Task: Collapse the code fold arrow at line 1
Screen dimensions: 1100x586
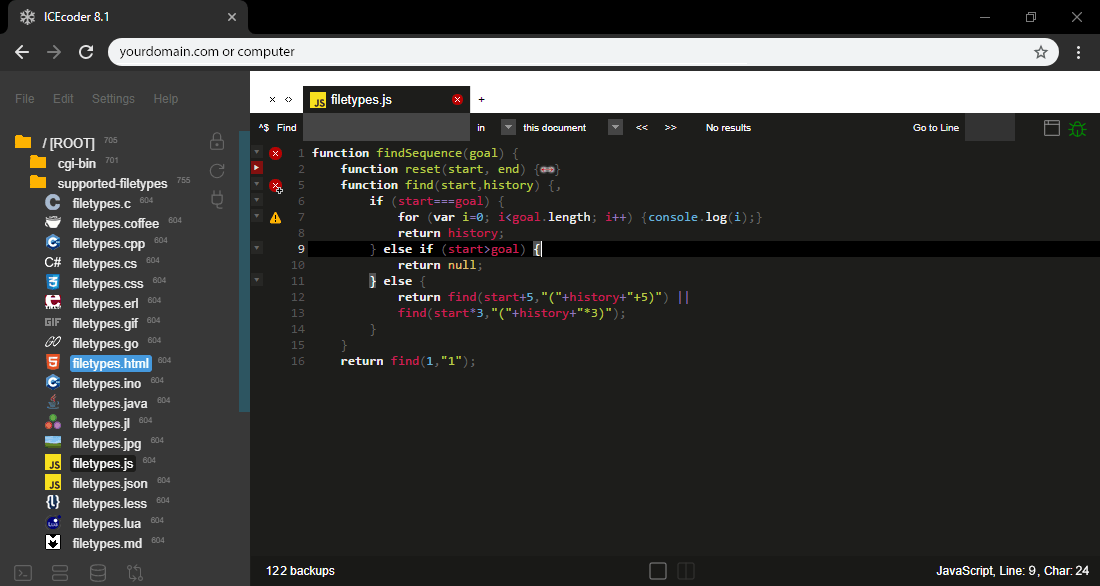Action: (256, 152)
